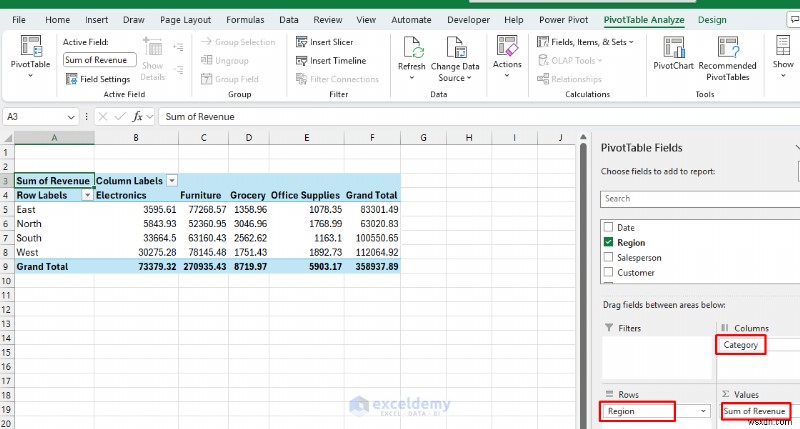The image size is (800, 429).
Task: Uncheck the Region field checkbox
Action: tap(608, 242)
